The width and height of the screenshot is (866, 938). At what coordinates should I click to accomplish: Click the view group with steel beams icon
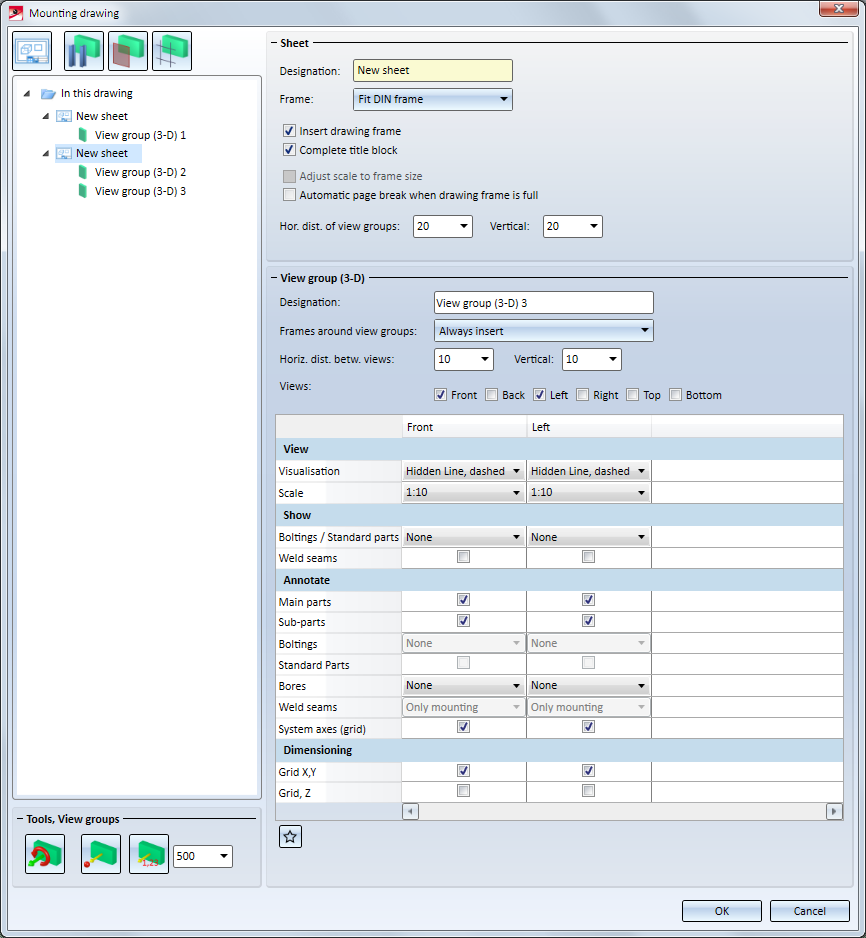tap(84, 51)
